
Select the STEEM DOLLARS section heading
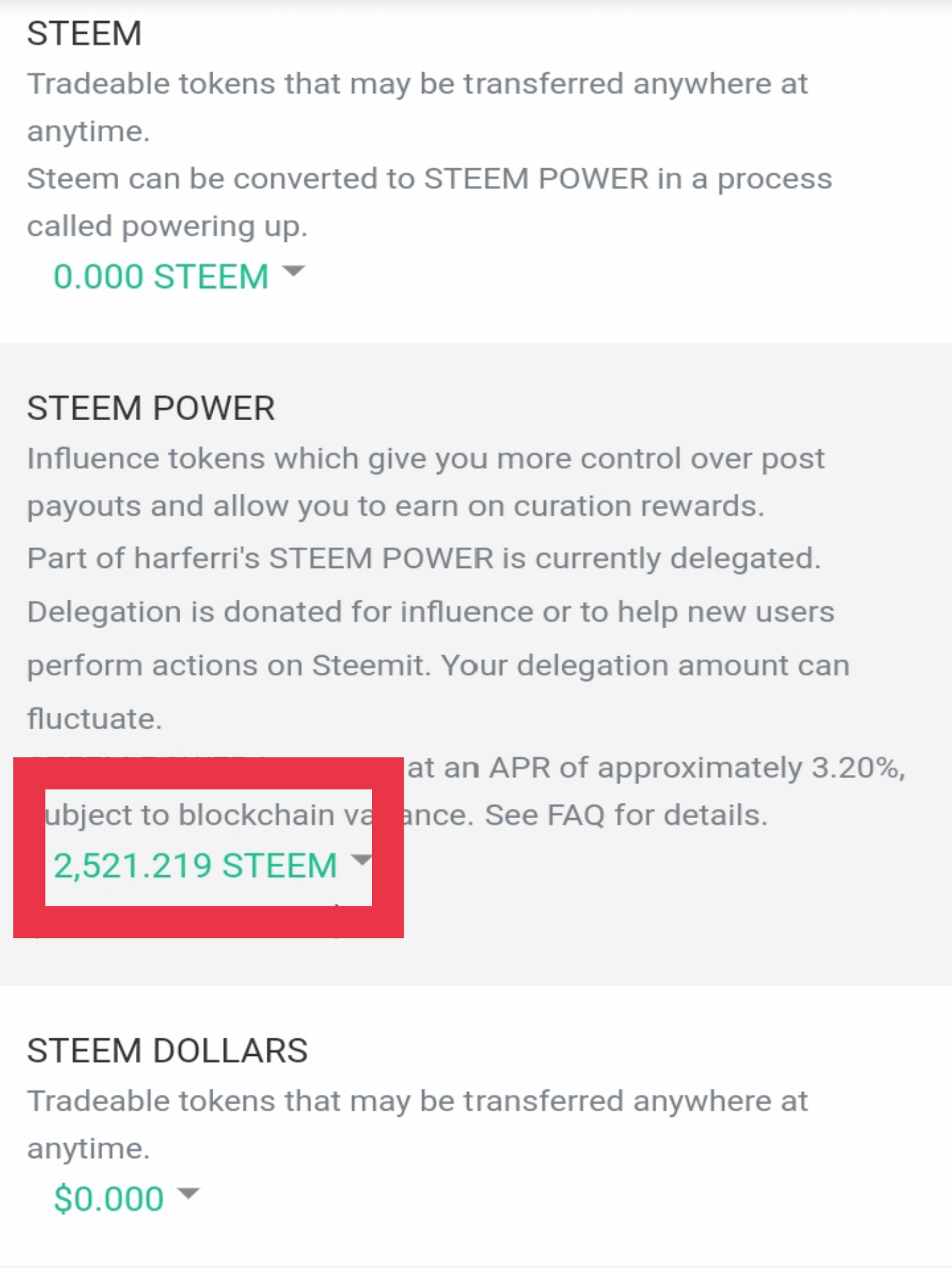coord(168,1050)
